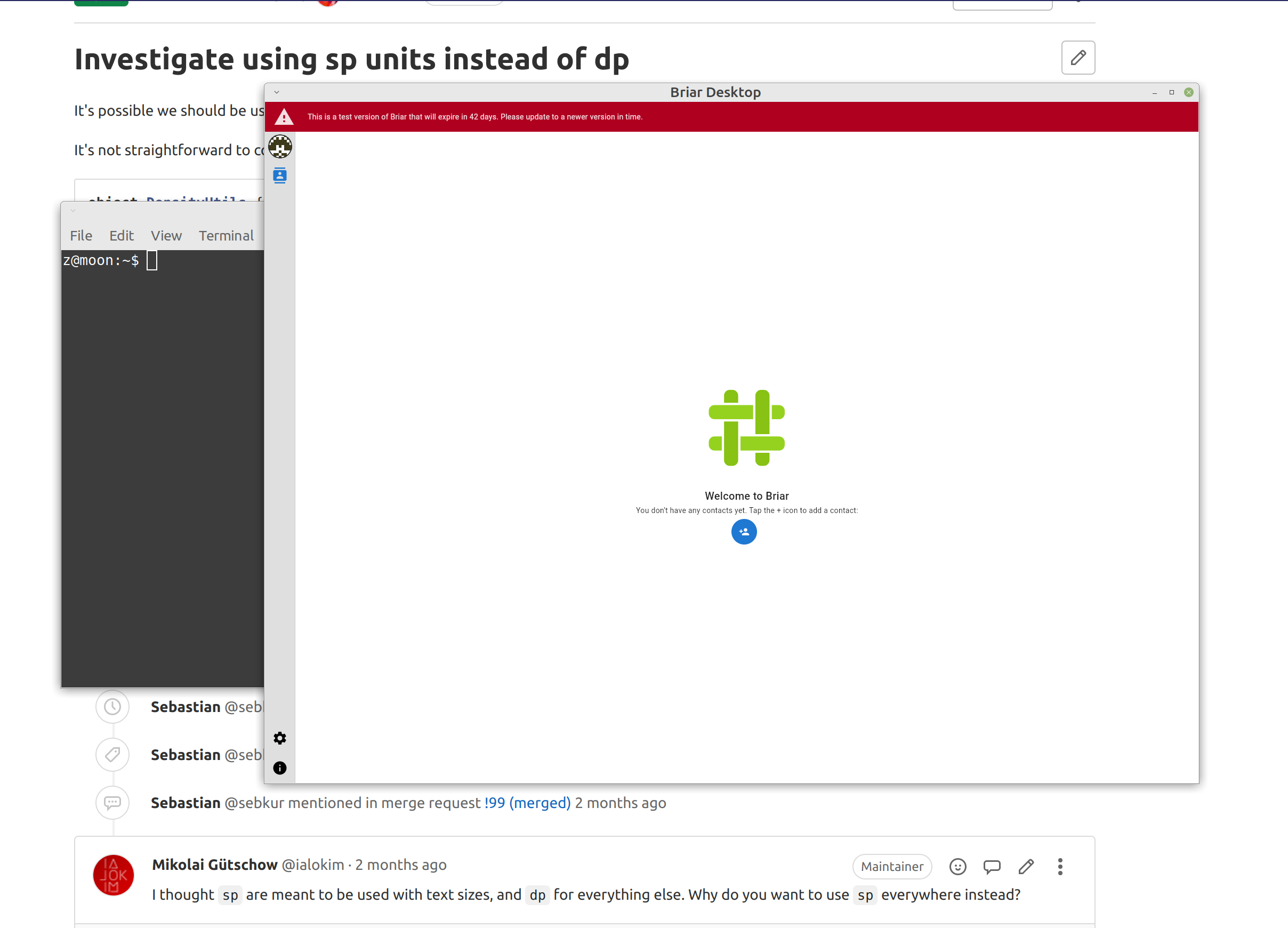Image resolution: width=1288 pixels, height=928 pixels.
Task: Open Briar Desktop window menu chevron
Action: (x=277, y=92)
